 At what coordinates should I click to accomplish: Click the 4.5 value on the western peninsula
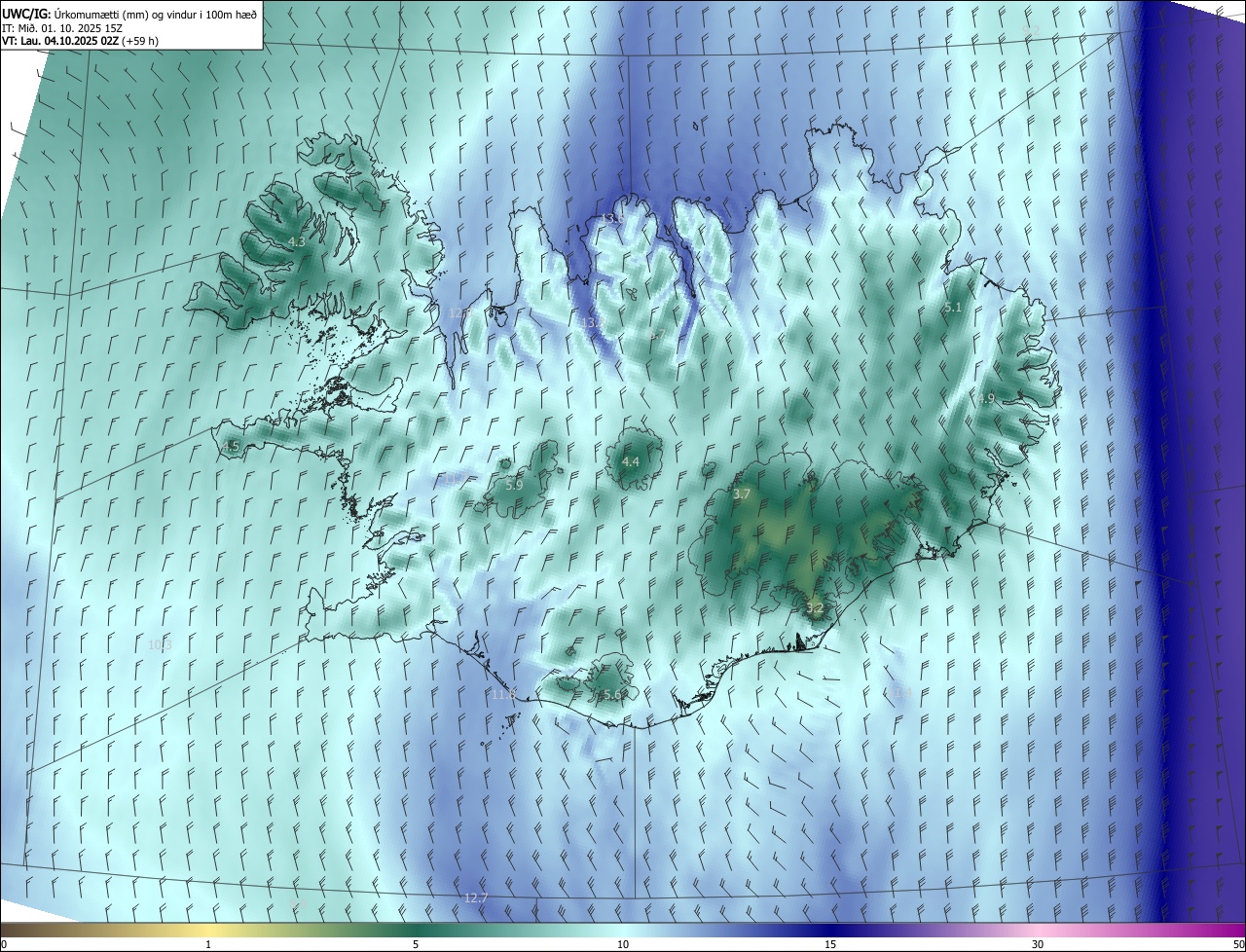pyautogui.click(x=231, y=447)
